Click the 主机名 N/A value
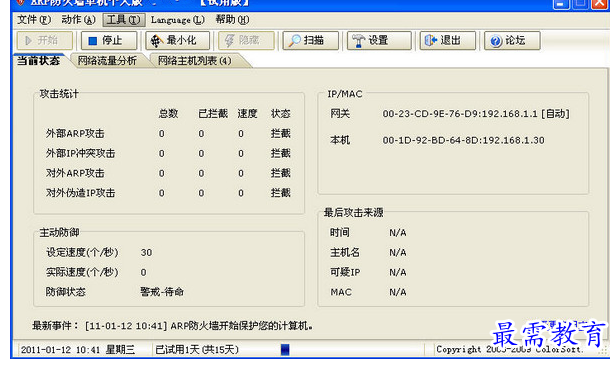The width and height of the screenshot is (614, 366). pyautogui.click(x=398, y=253)
